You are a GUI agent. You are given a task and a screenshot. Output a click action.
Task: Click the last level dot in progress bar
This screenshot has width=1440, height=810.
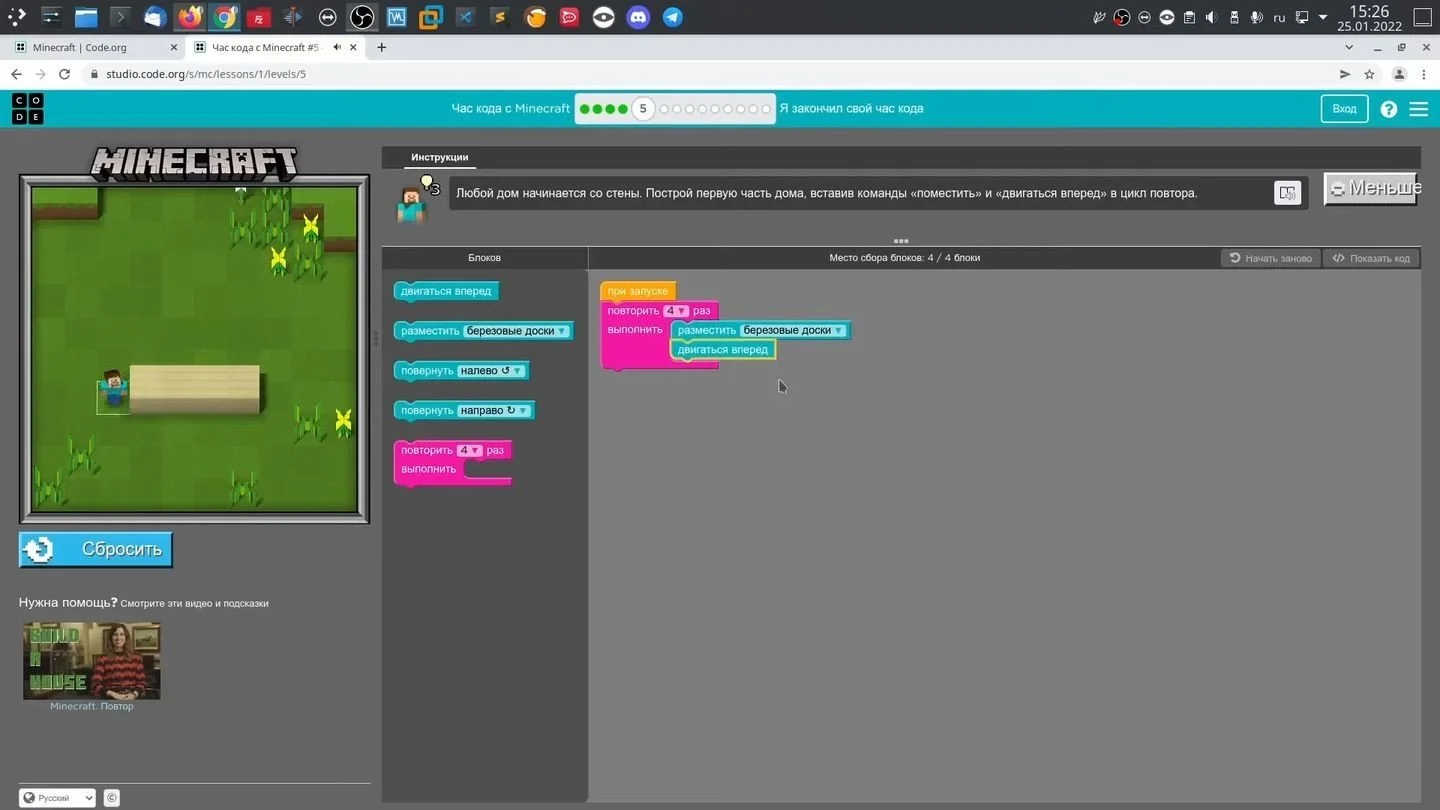767,109
